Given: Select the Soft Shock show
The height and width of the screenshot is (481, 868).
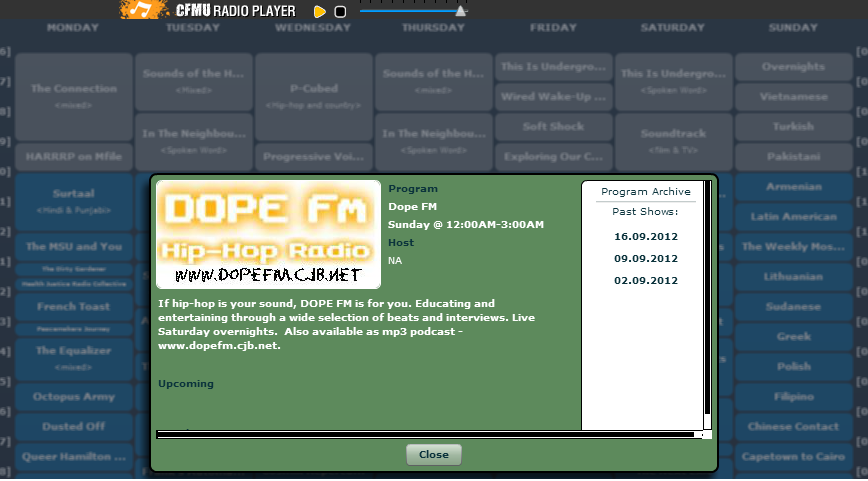Looking at the screenshot, I should (x=554, y=127).
